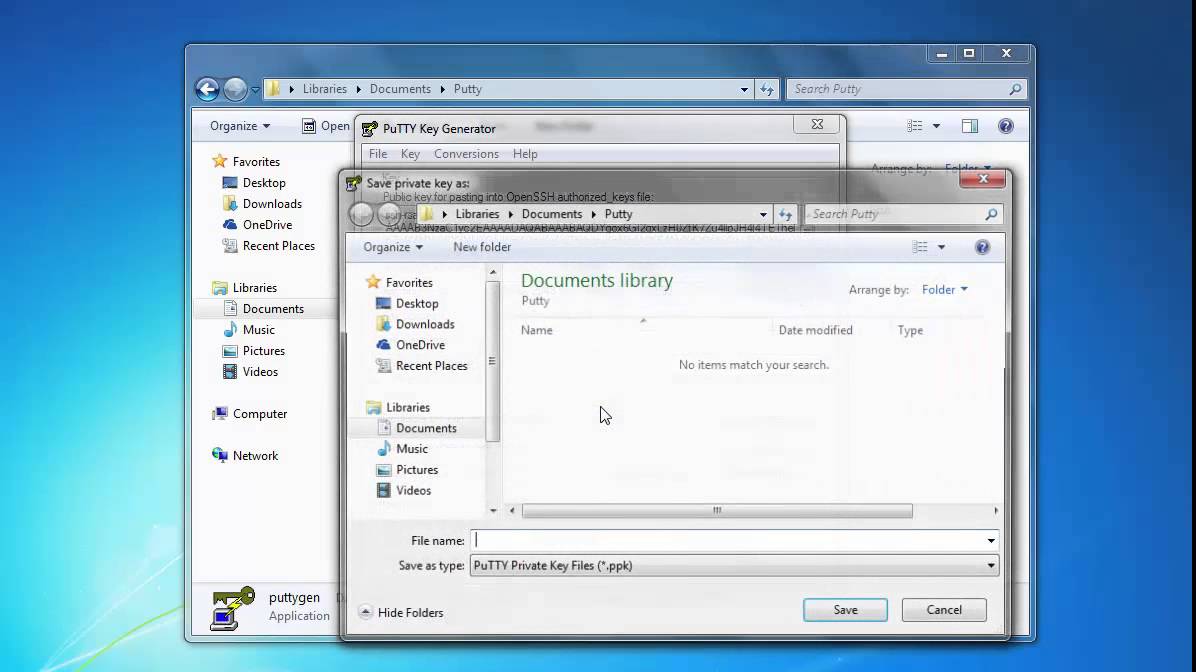
Task: Select OneDrive in the Save dialog's Favorites
Action: (x=420, y=345)
